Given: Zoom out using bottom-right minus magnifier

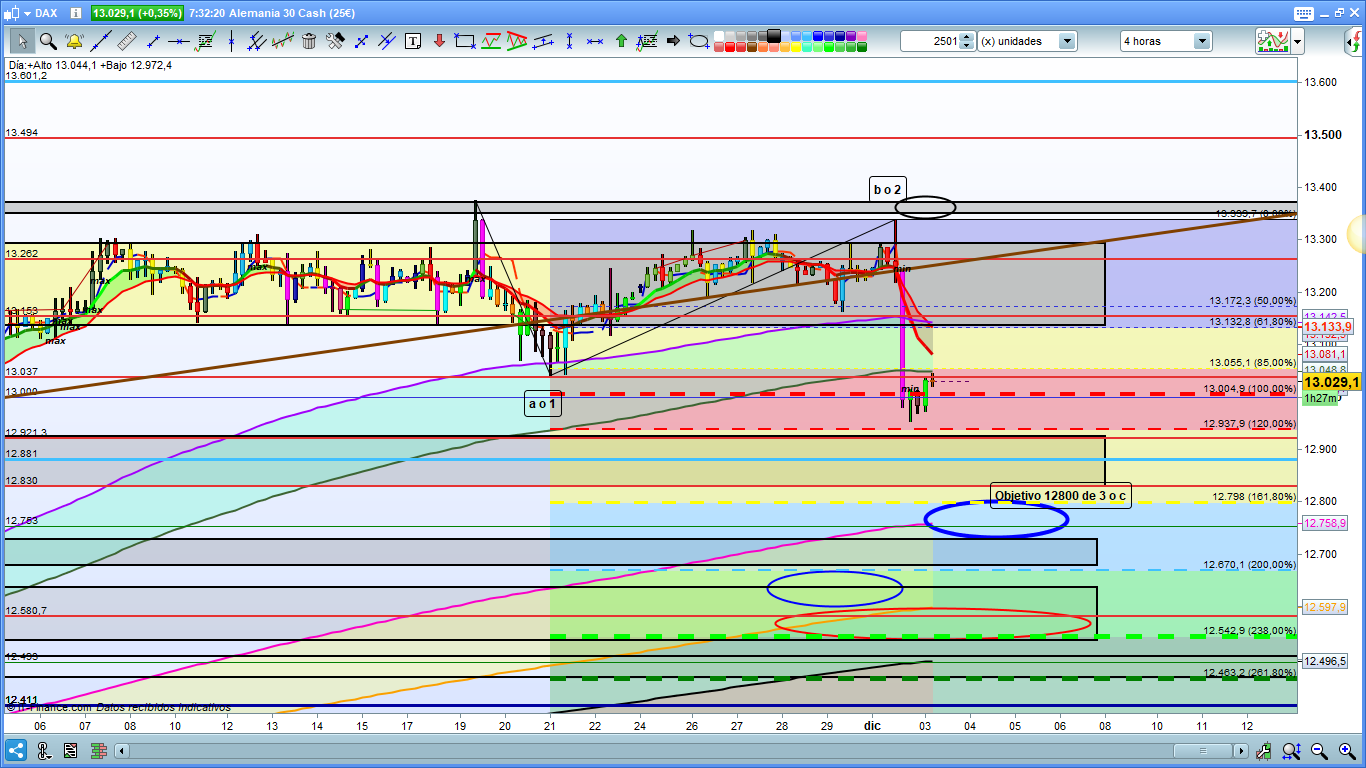Looking at the screenshot, I should coord(1319,750).
